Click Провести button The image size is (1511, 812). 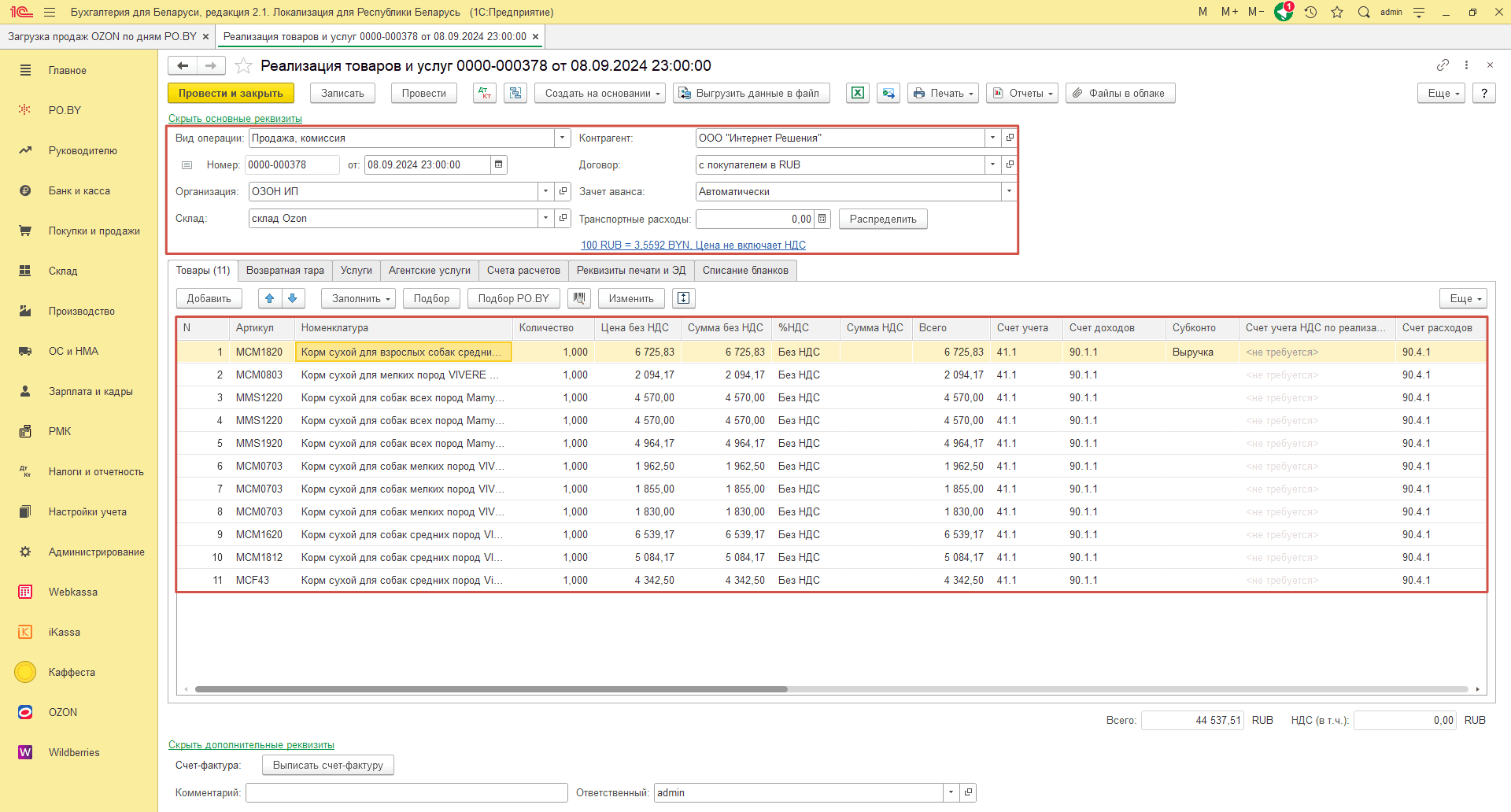[x=424, y=93]
